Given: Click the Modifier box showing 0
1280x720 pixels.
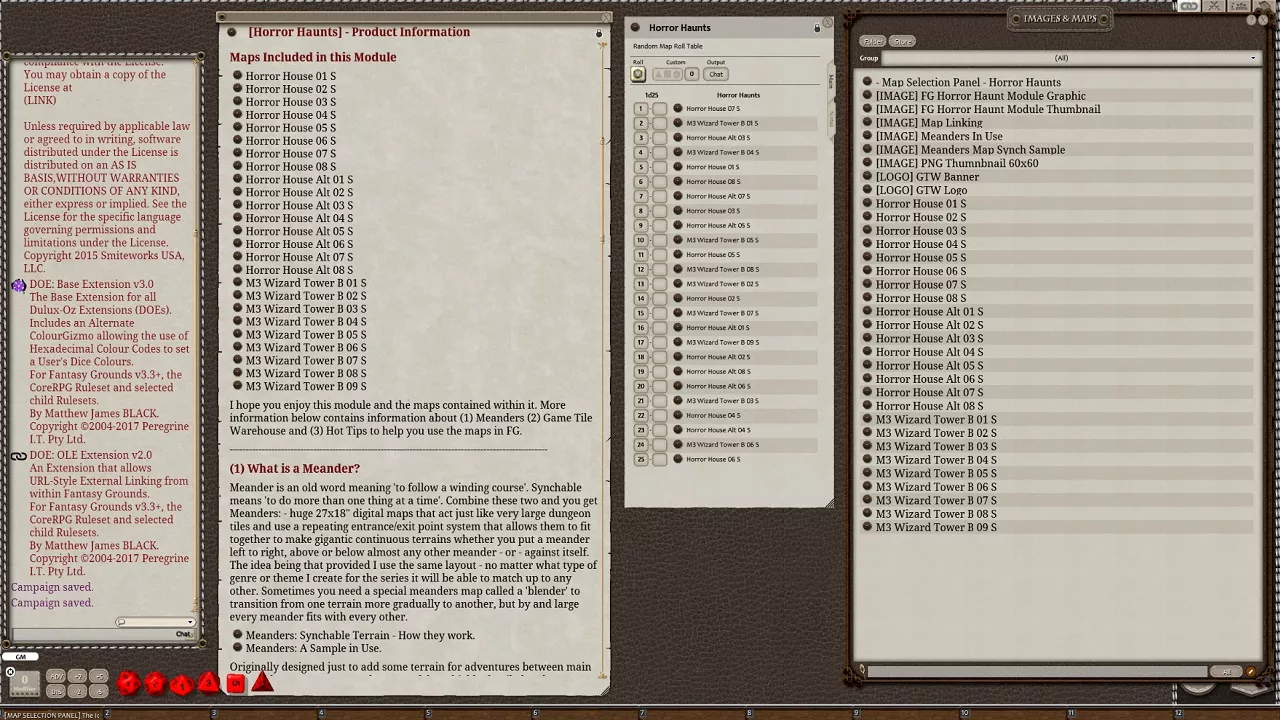Looking at the screenshot, I should point(25,683).
